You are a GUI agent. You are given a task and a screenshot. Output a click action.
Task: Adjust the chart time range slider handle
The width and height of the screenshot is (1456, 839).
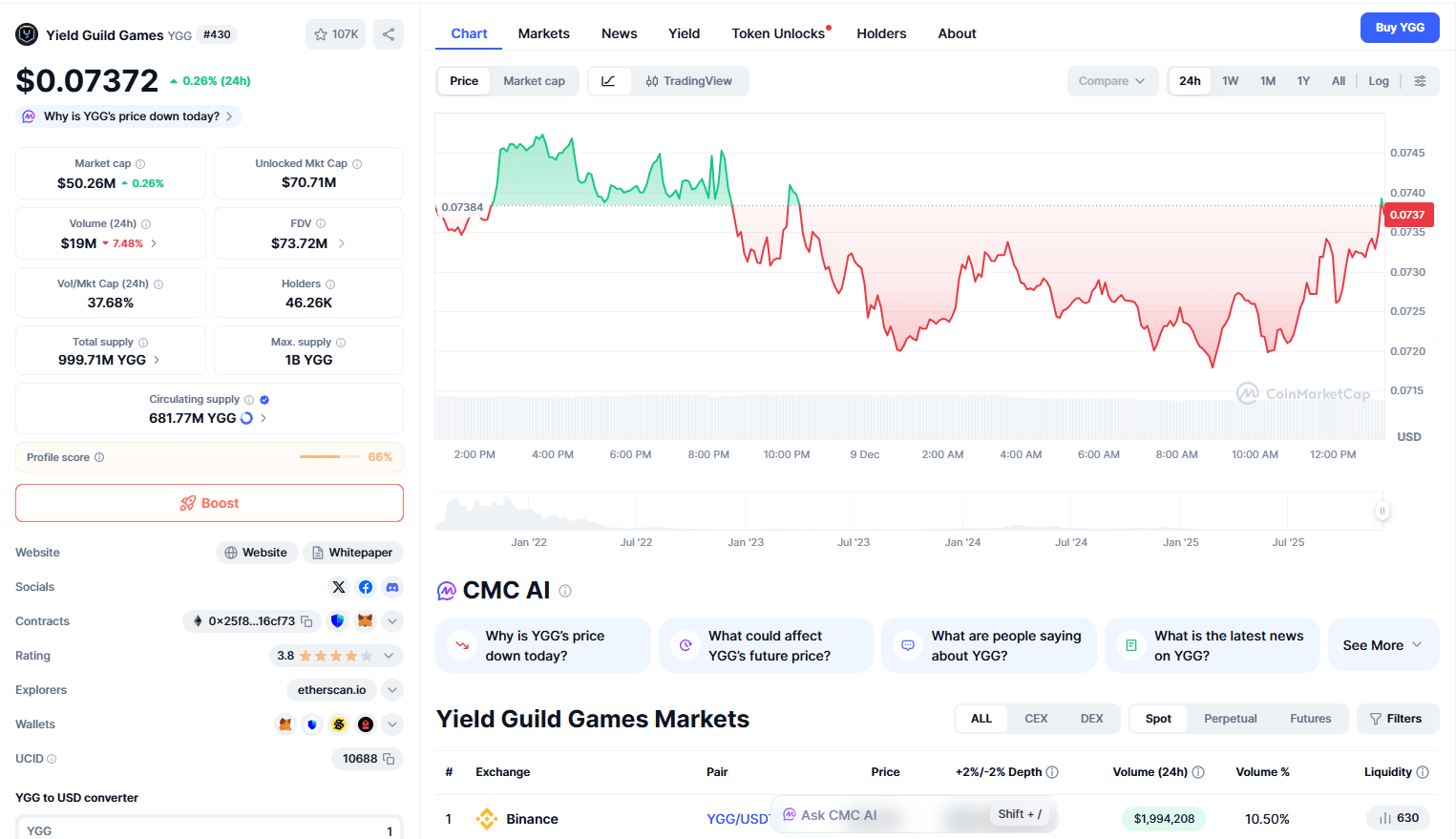(1382, 511)
